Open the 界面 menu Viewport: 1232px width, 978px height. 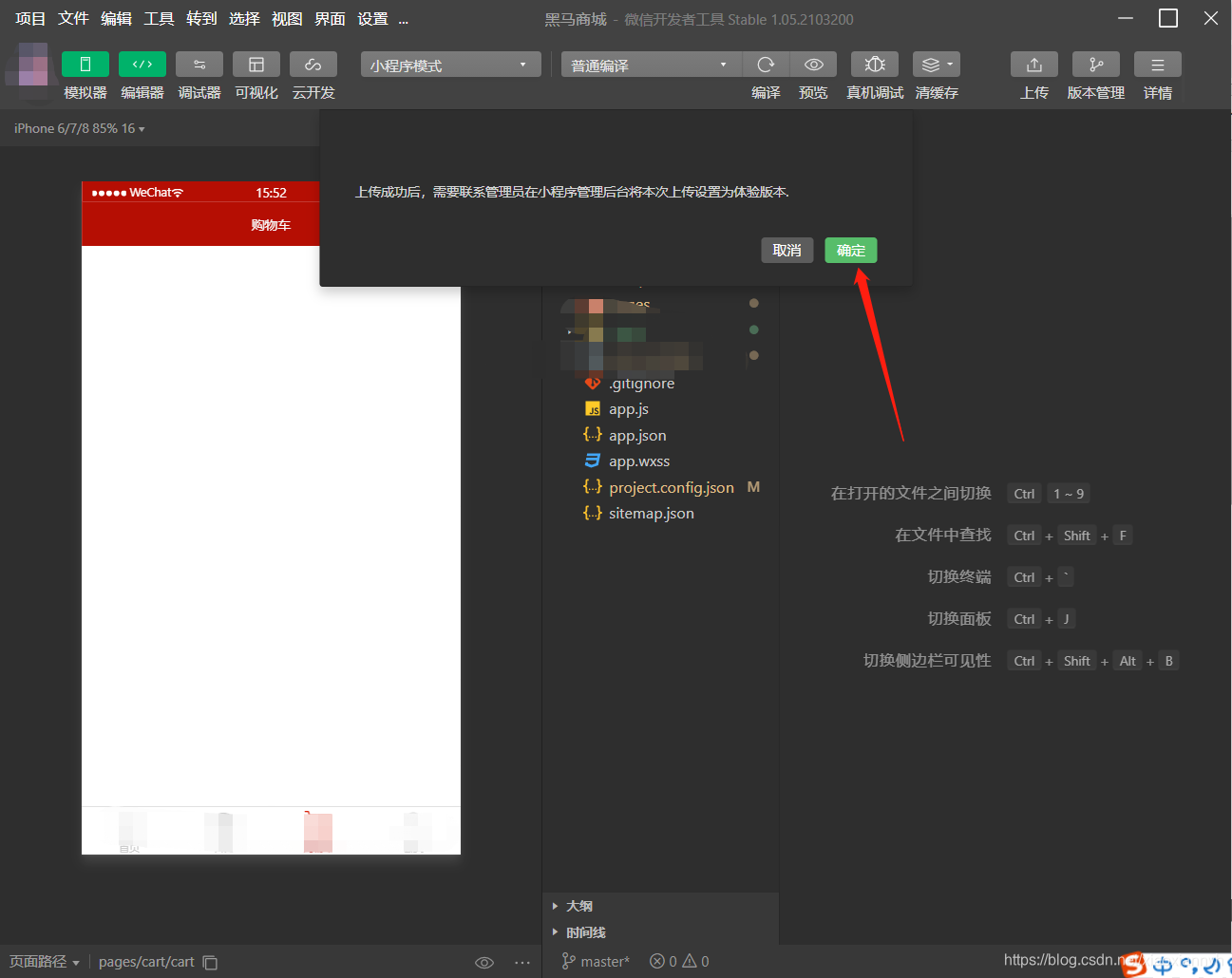pos(330,19)
